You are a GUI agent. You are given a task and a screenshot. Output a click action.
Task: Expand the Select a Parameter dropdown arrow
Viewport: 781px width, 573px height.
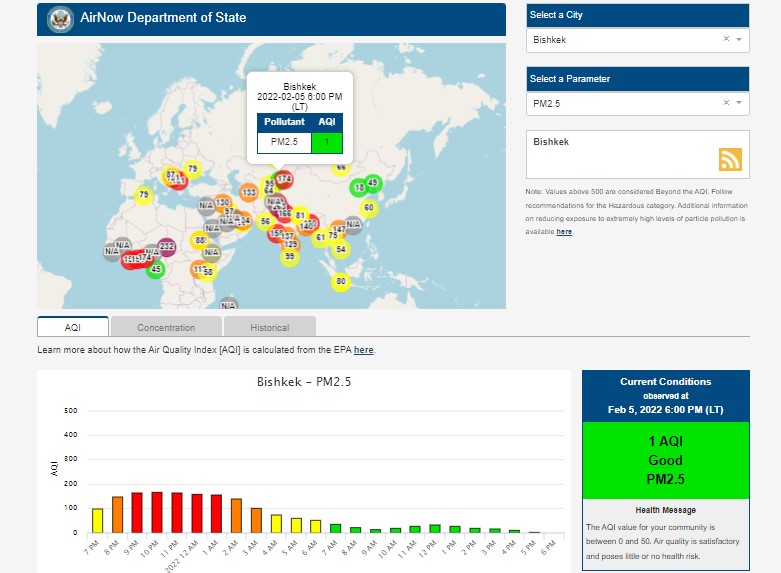(x=739, y=103)
